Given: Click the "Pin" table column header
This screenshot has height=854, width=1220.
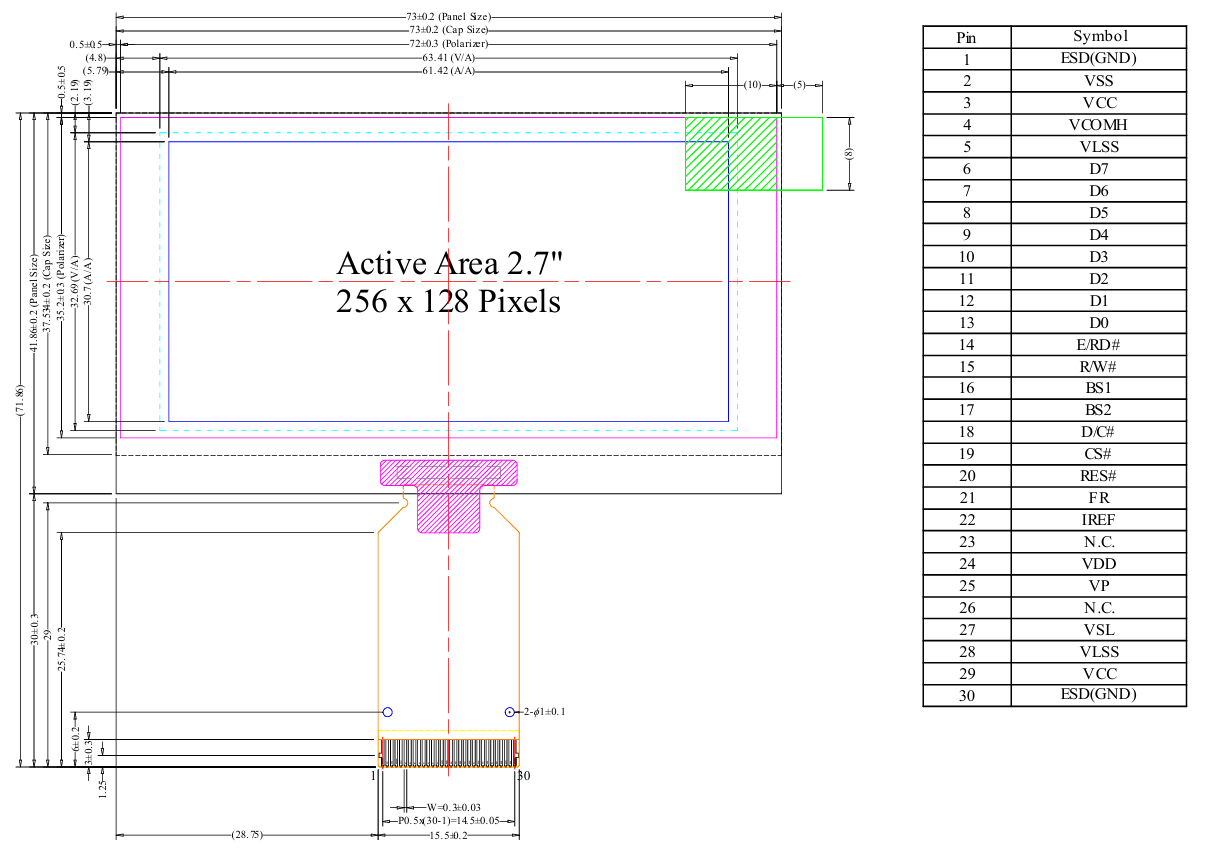Looking at the screenshot, I should (966, 37).
